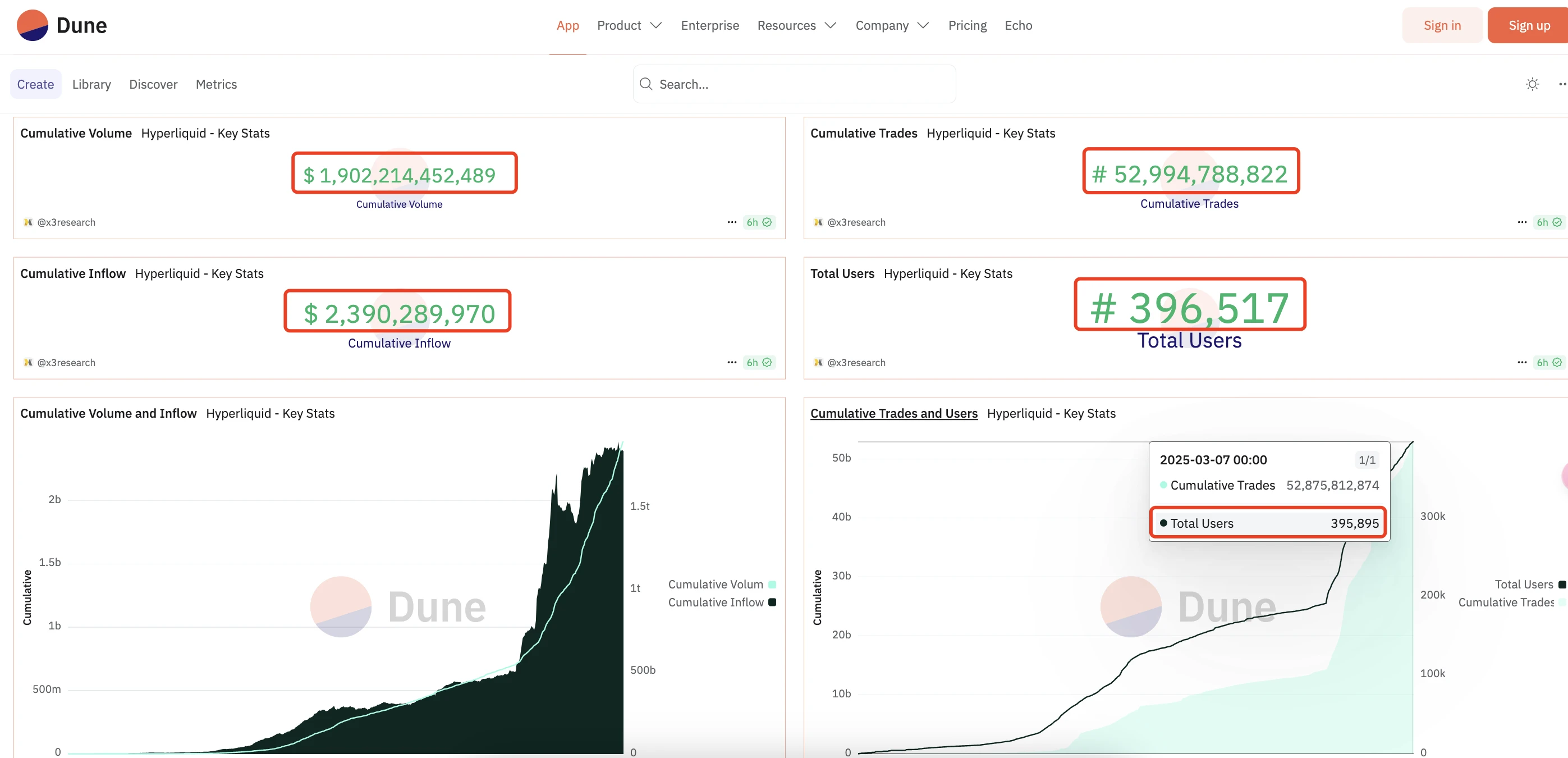Open the Library tab
The height and width of the screenshot is (758, 1568).
click(x=91, y=84)
